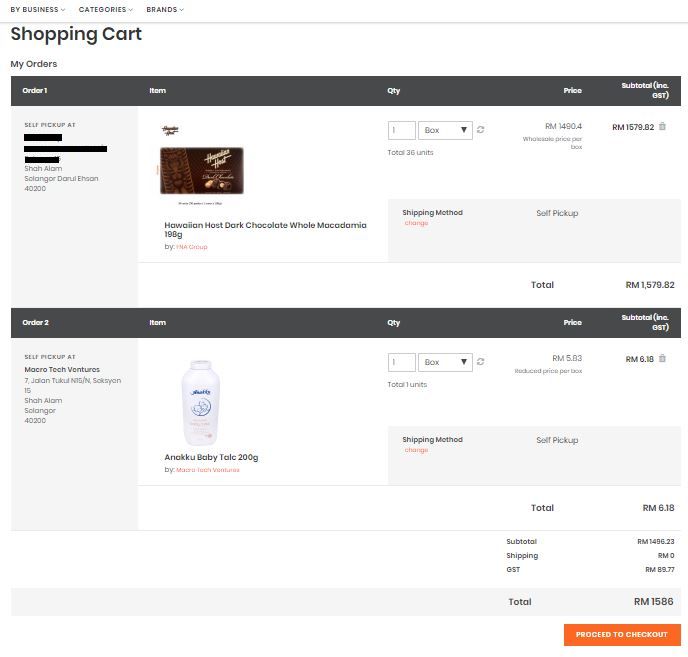Open the INA Group seller link

coord(192,246)
